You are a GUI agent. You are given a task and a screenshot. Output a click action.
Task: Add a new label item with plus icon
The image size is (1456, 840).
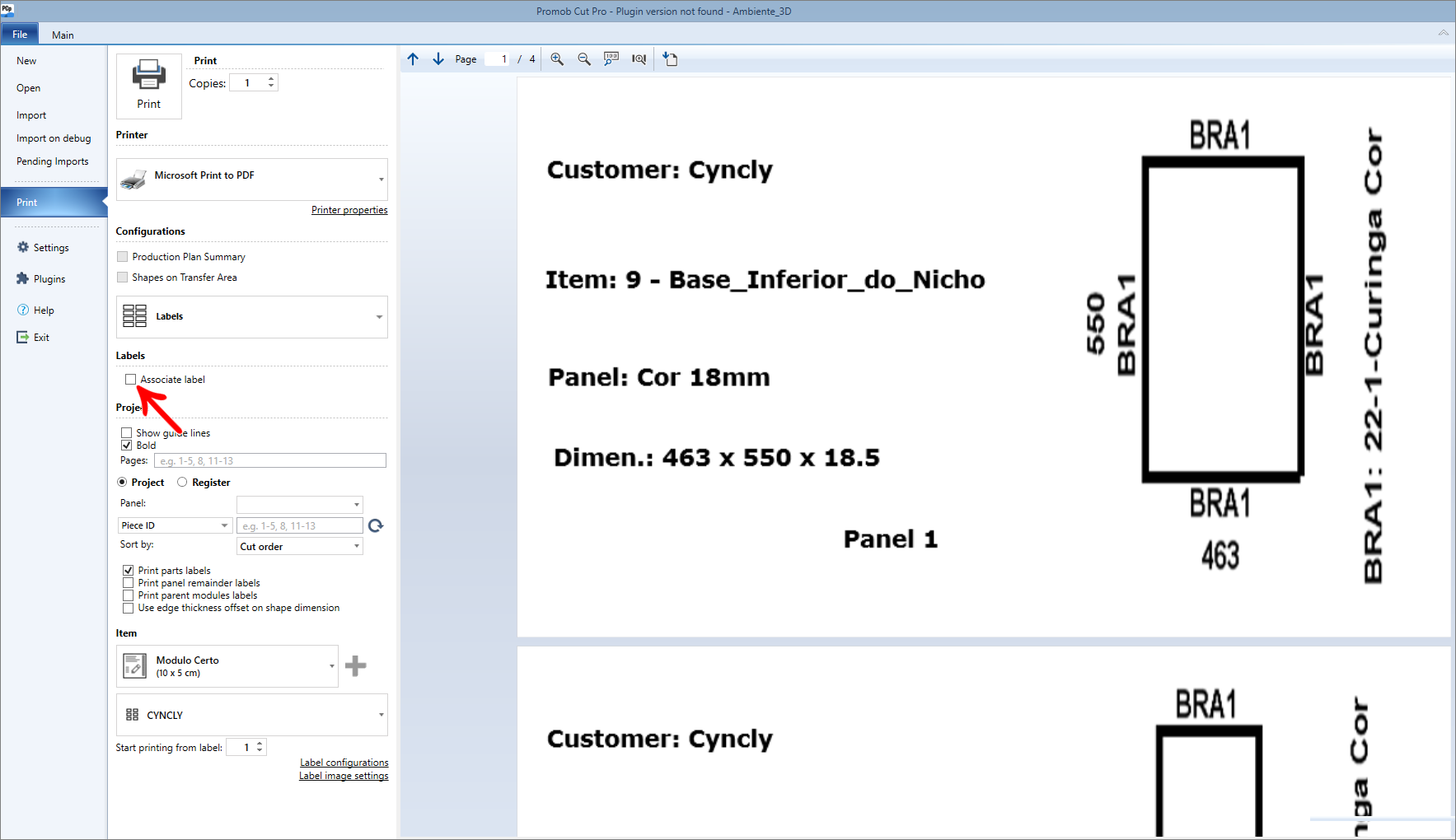tap(356, 665)
